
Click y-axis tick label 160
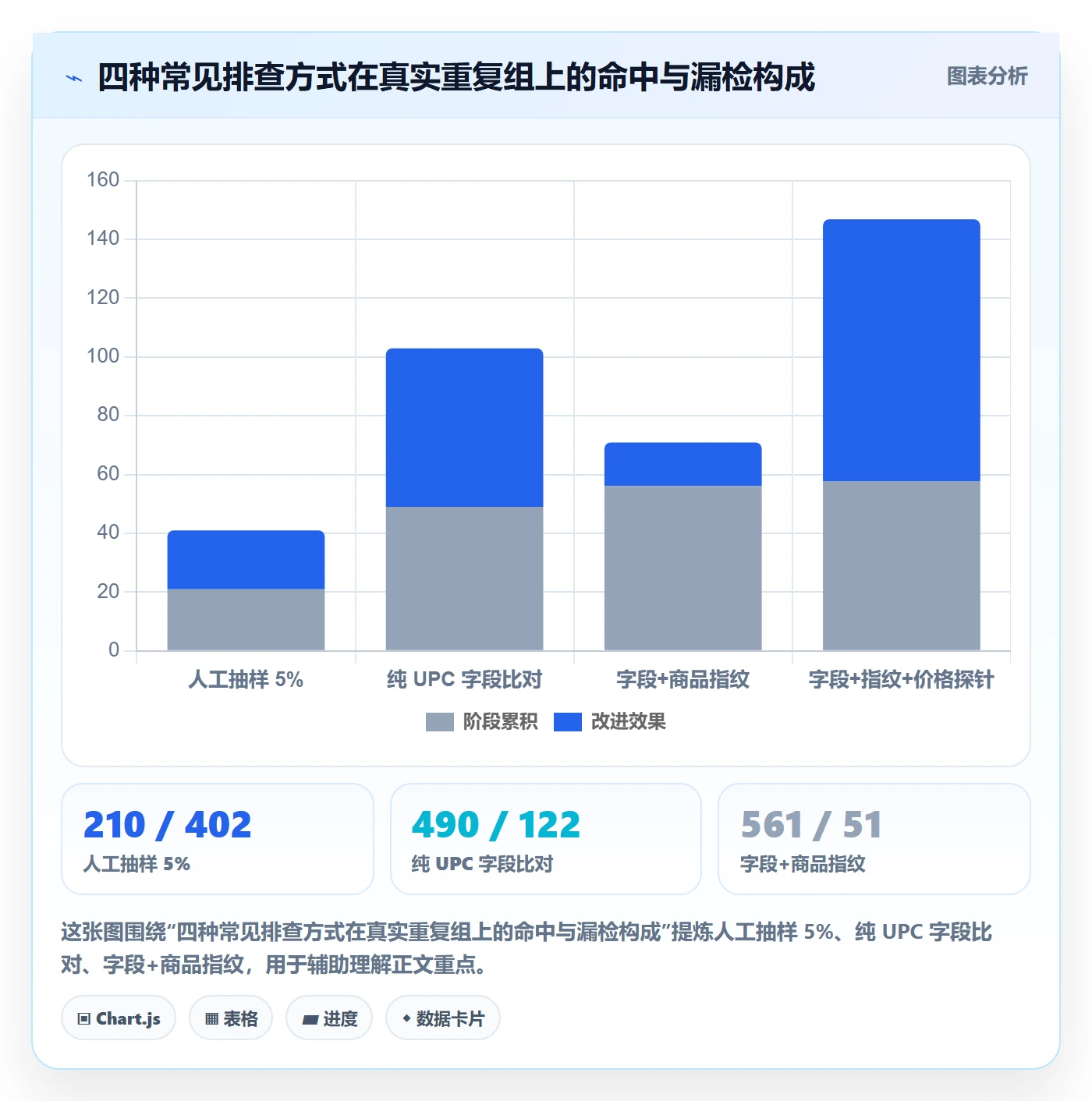pos(103,180)
